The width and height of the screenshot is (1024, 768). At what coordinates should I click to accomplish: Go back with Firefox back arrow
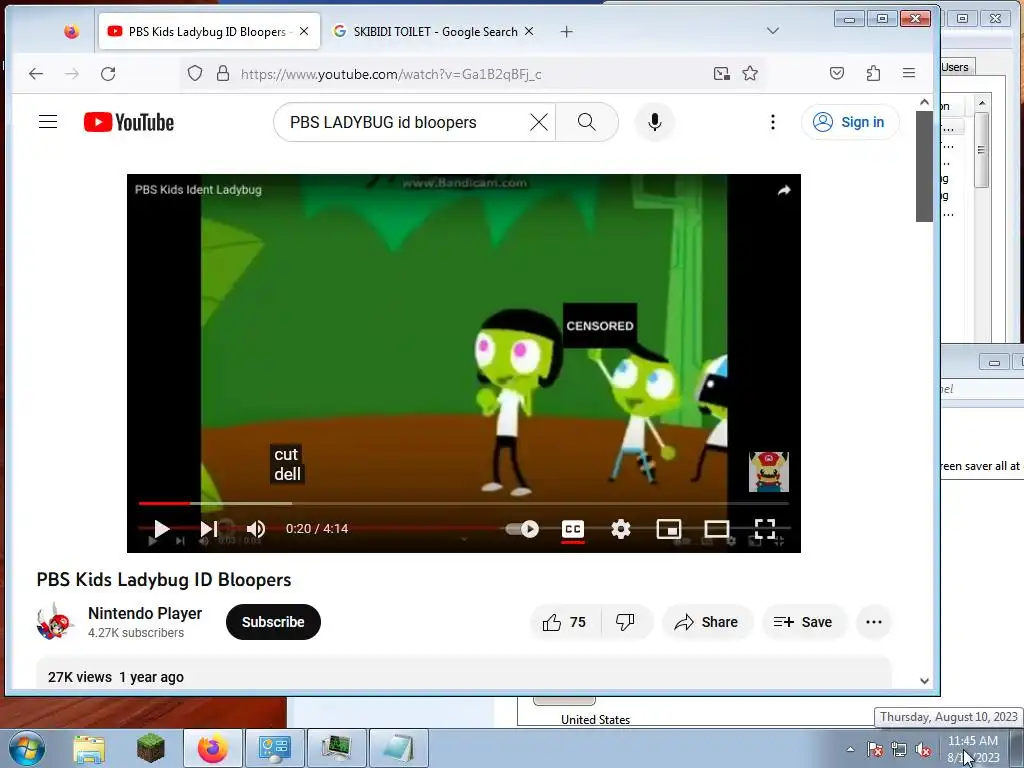point(36,74)
